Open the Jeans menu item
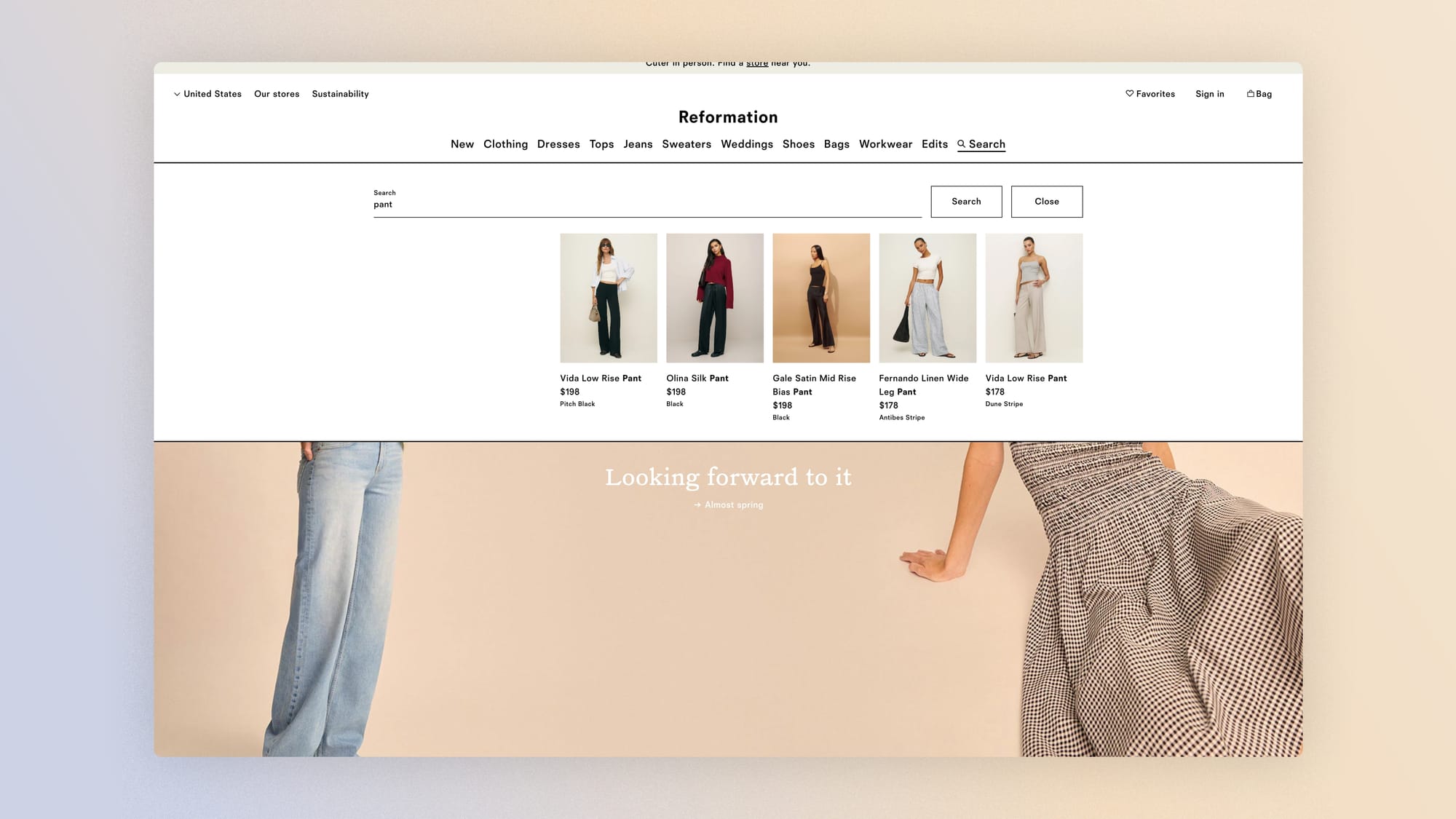This screenshot has height=819, width=1456. (x=638, y=144)
